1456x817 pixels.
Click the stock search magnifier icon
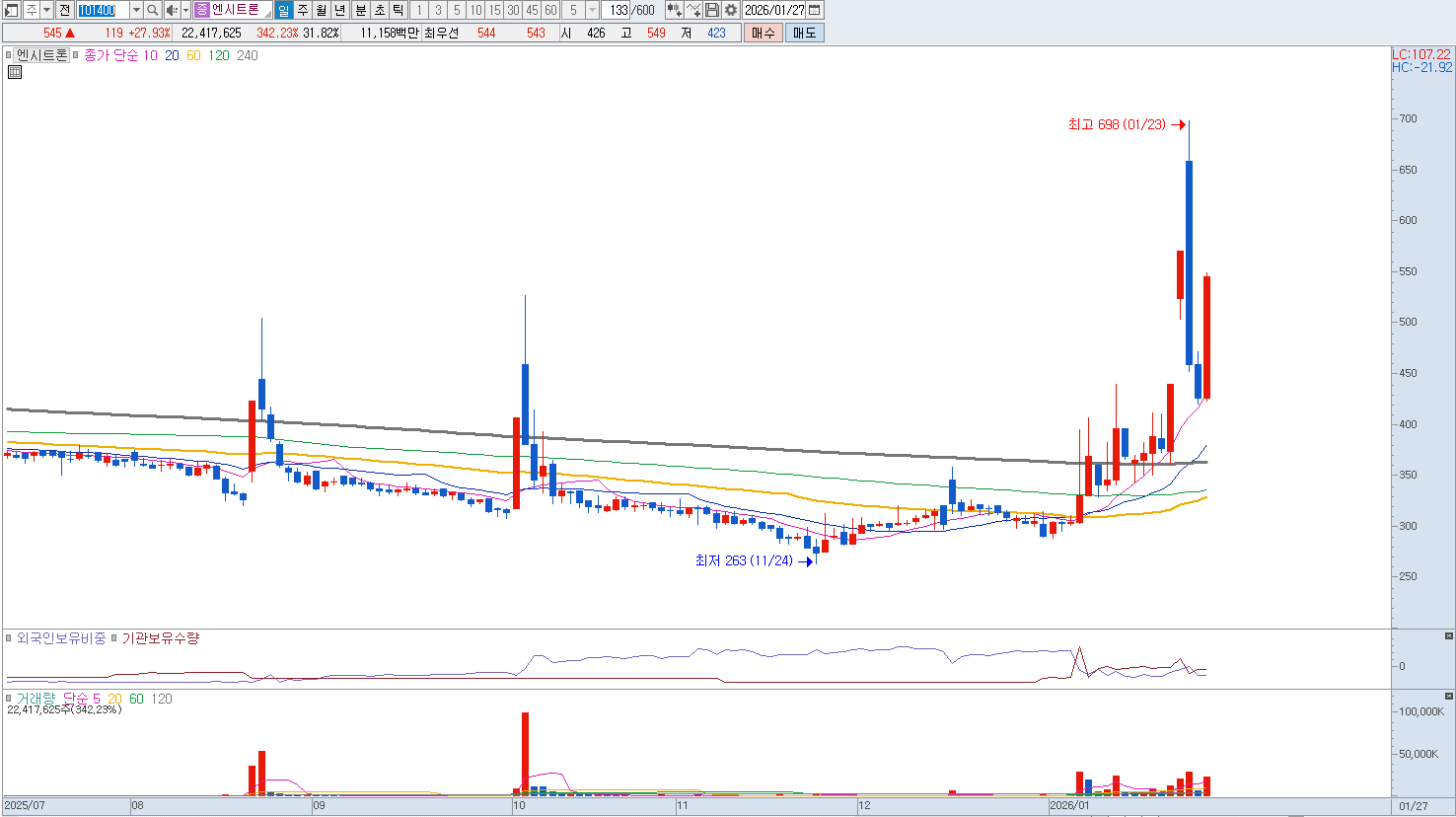[x=153, y=10]
